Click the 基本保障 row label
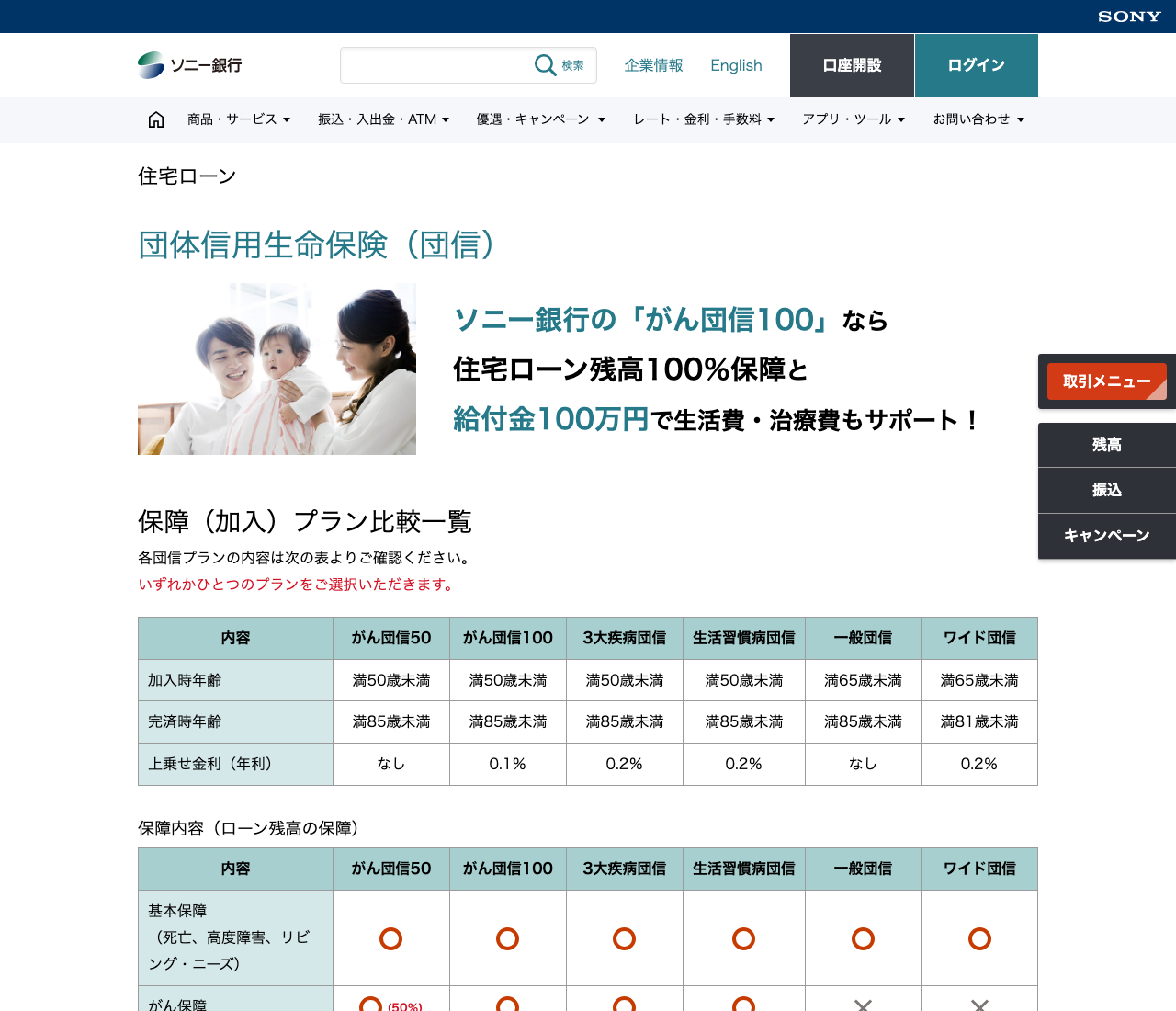This screenshot has width=1176, height=1011. pyautogui.click(x=235, y=937)
